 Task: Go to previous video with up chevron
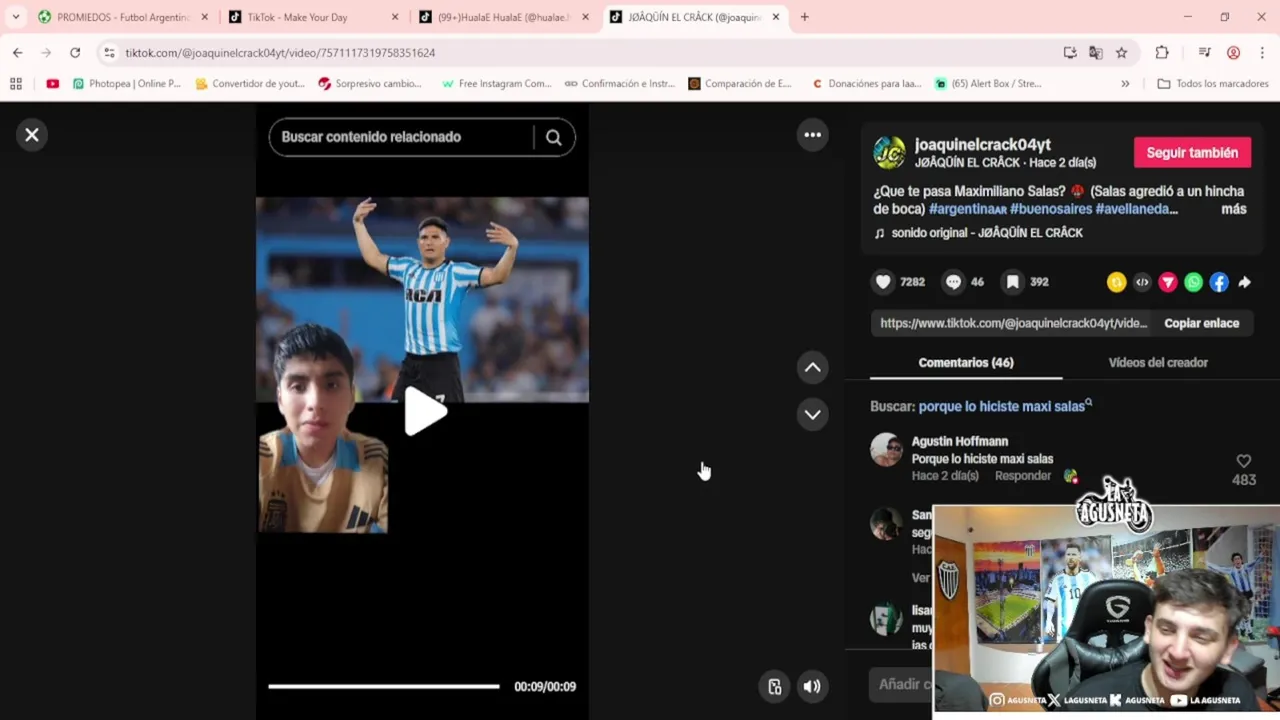pyautogui.click(x=813, y=368)
